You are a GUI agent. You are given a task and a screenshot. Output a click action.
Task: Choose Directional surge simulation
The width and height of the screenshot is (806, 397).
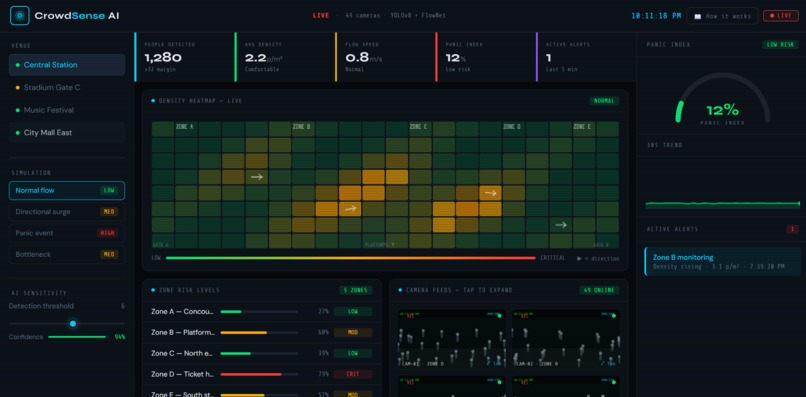tap(67, 212)
